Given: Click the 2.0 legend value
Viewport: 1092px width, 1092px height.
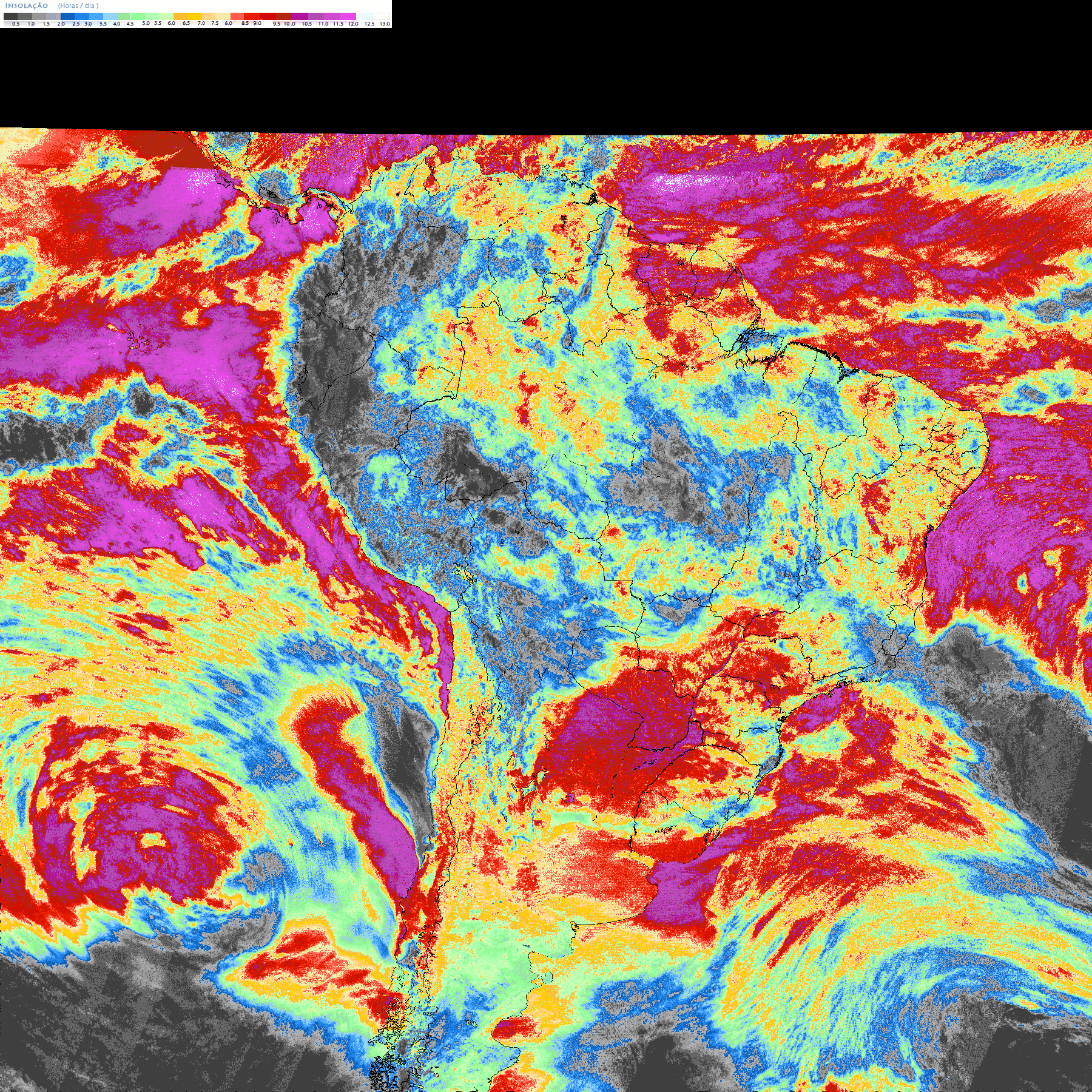Looking at the screenshot, I should (x=61, y=24).
